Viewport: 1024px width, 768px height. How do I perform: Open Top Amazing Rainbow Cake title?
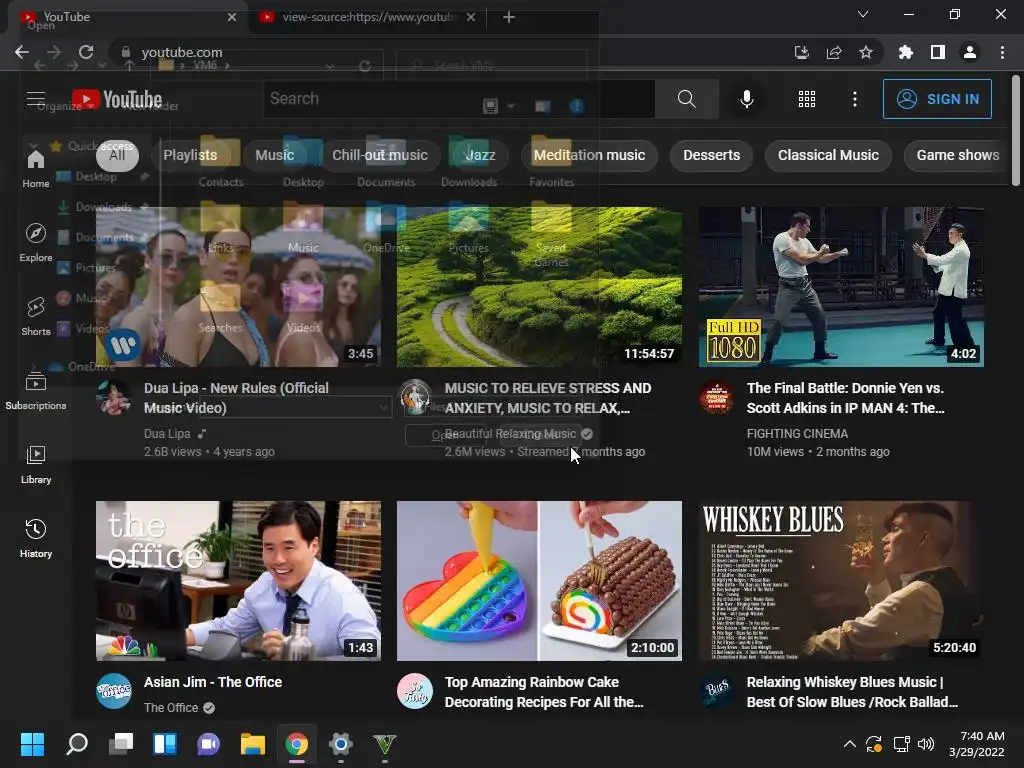(x=544, y=692)
